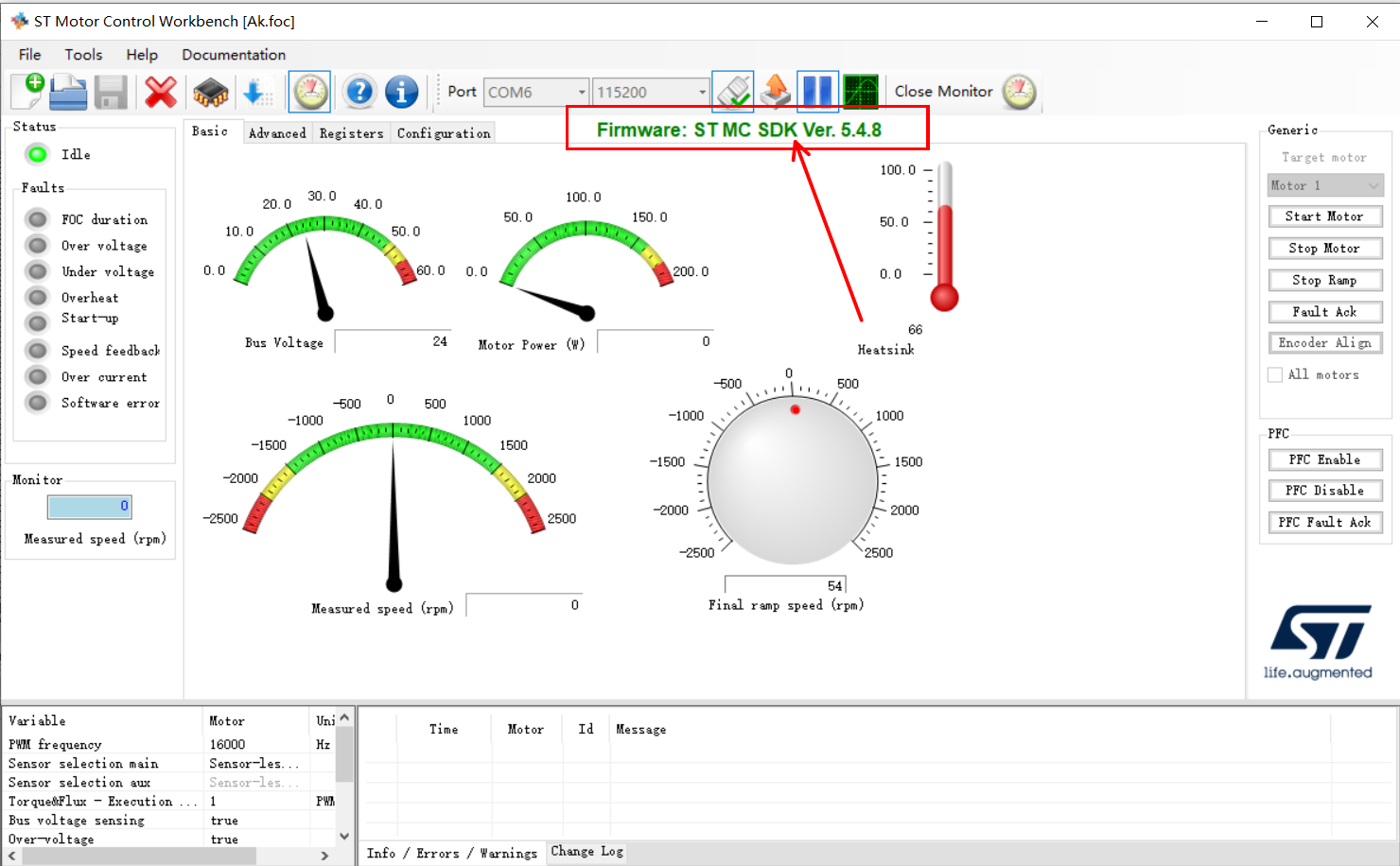Click the blue question mark help icon
This screenshot has width=1400, height=866.
pos(359,92)
